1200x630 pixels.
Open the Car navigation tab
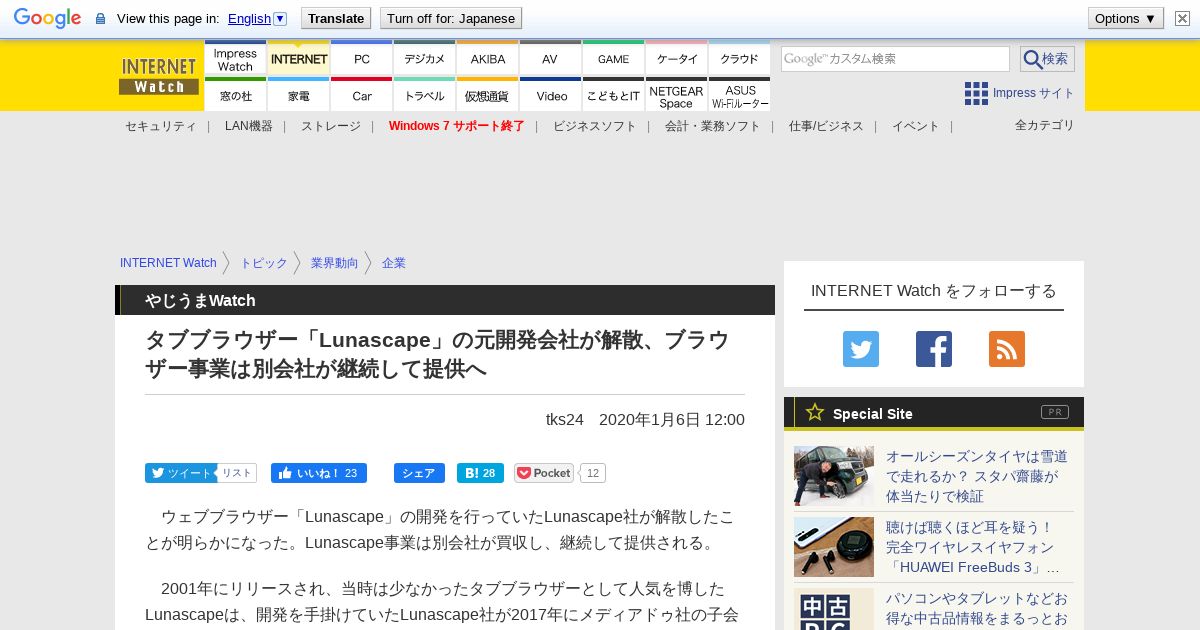pos(361,95)
